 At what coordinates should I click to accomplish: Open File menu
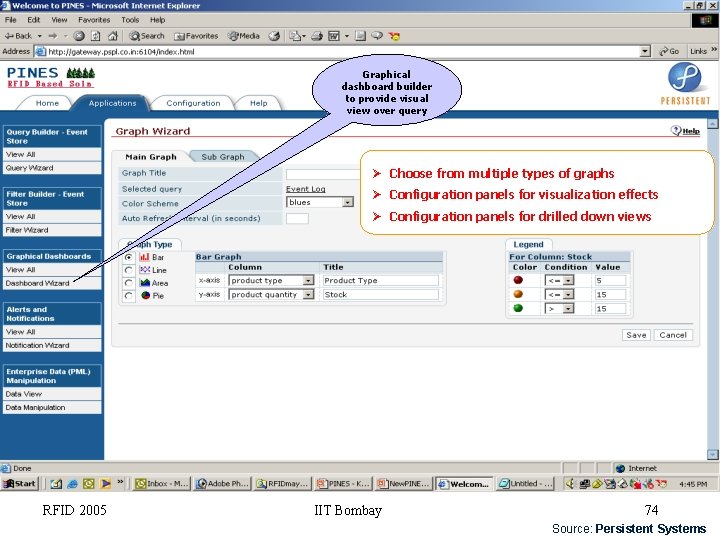tap(10, 20)
